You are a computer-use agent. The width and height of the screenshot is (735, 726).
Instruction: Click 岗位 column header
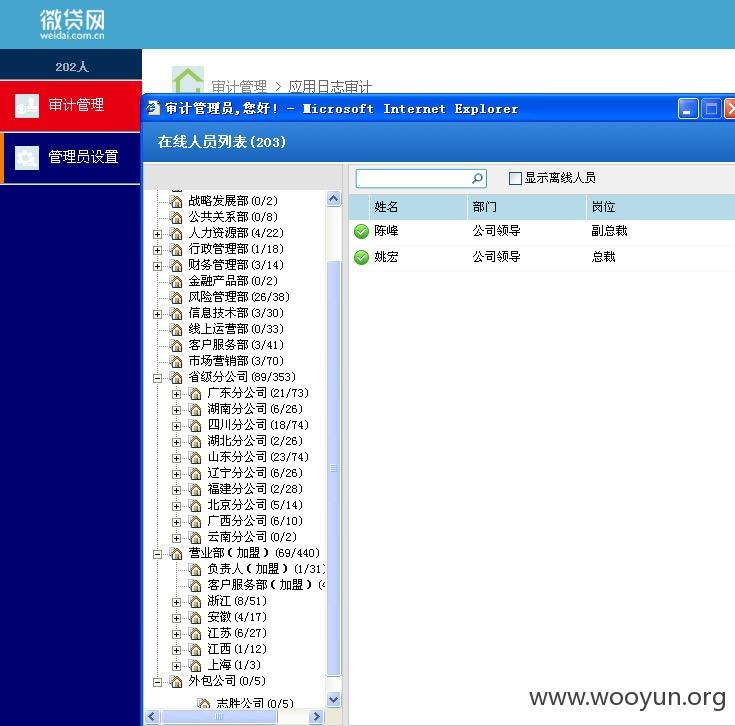tap(660, 207)
